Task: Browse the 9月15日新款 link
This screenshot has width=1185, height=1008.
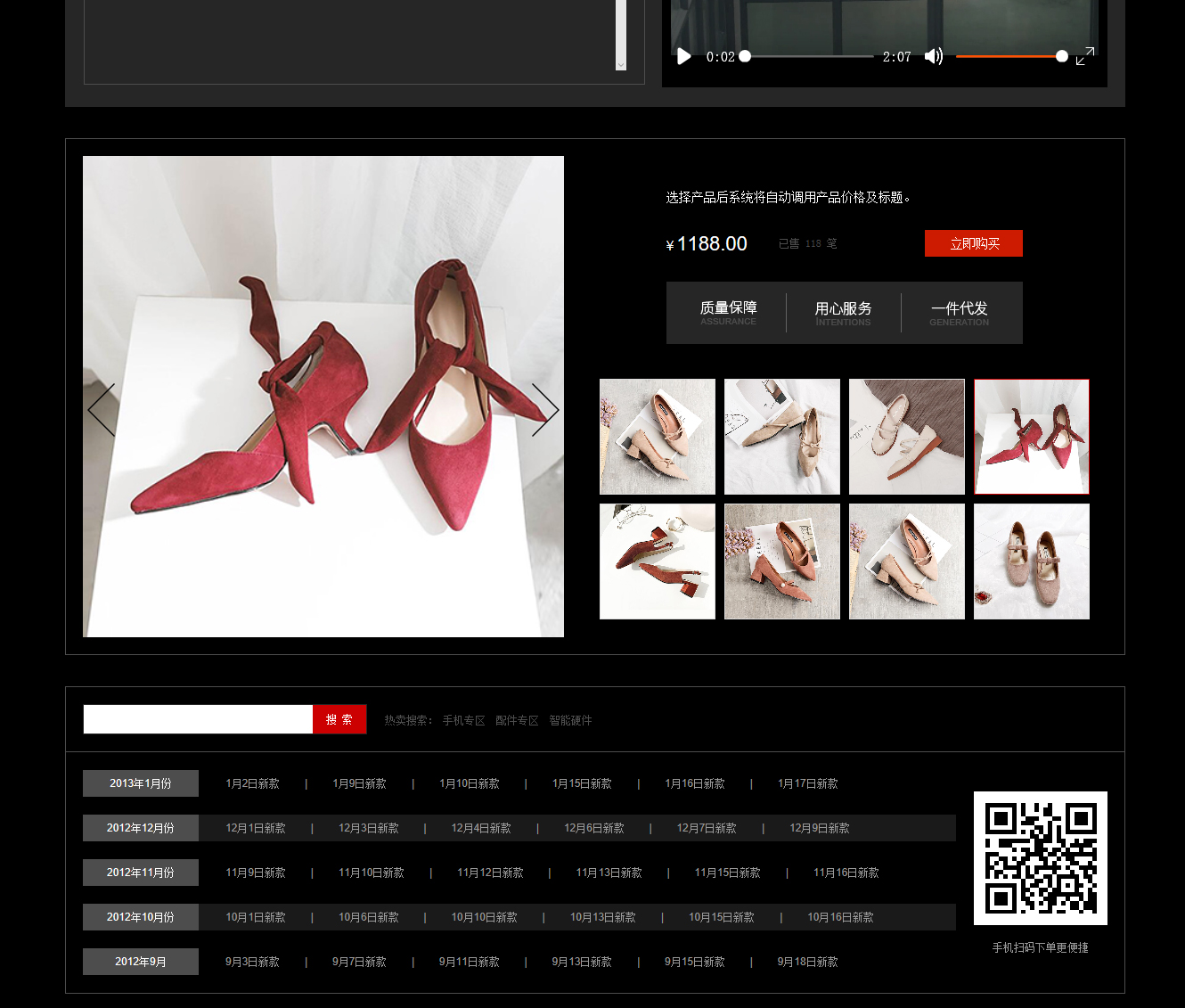Action: tap(695, 962)
